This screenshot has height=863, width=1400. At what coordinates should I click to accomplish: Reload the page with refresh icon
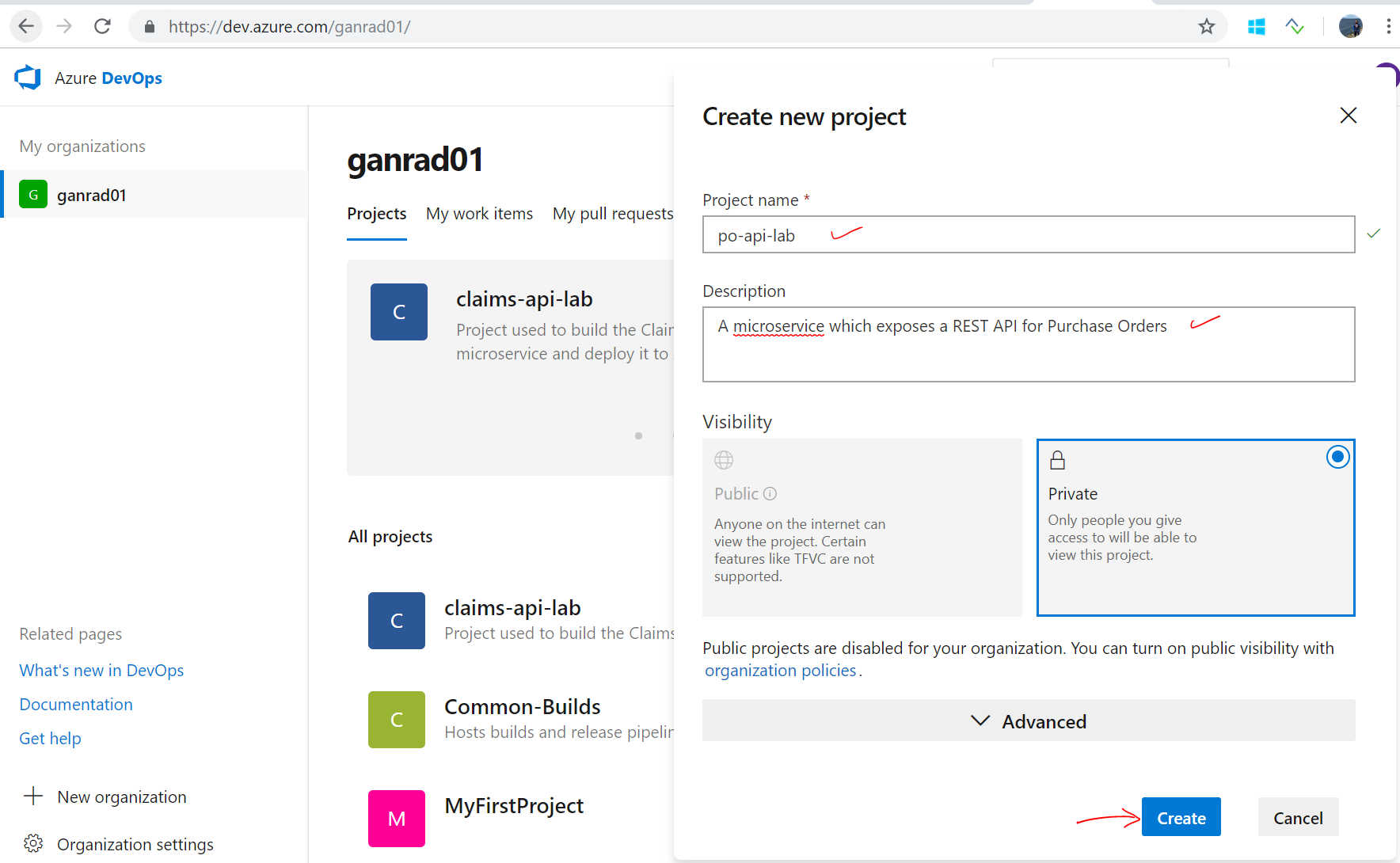click(102, 26)
